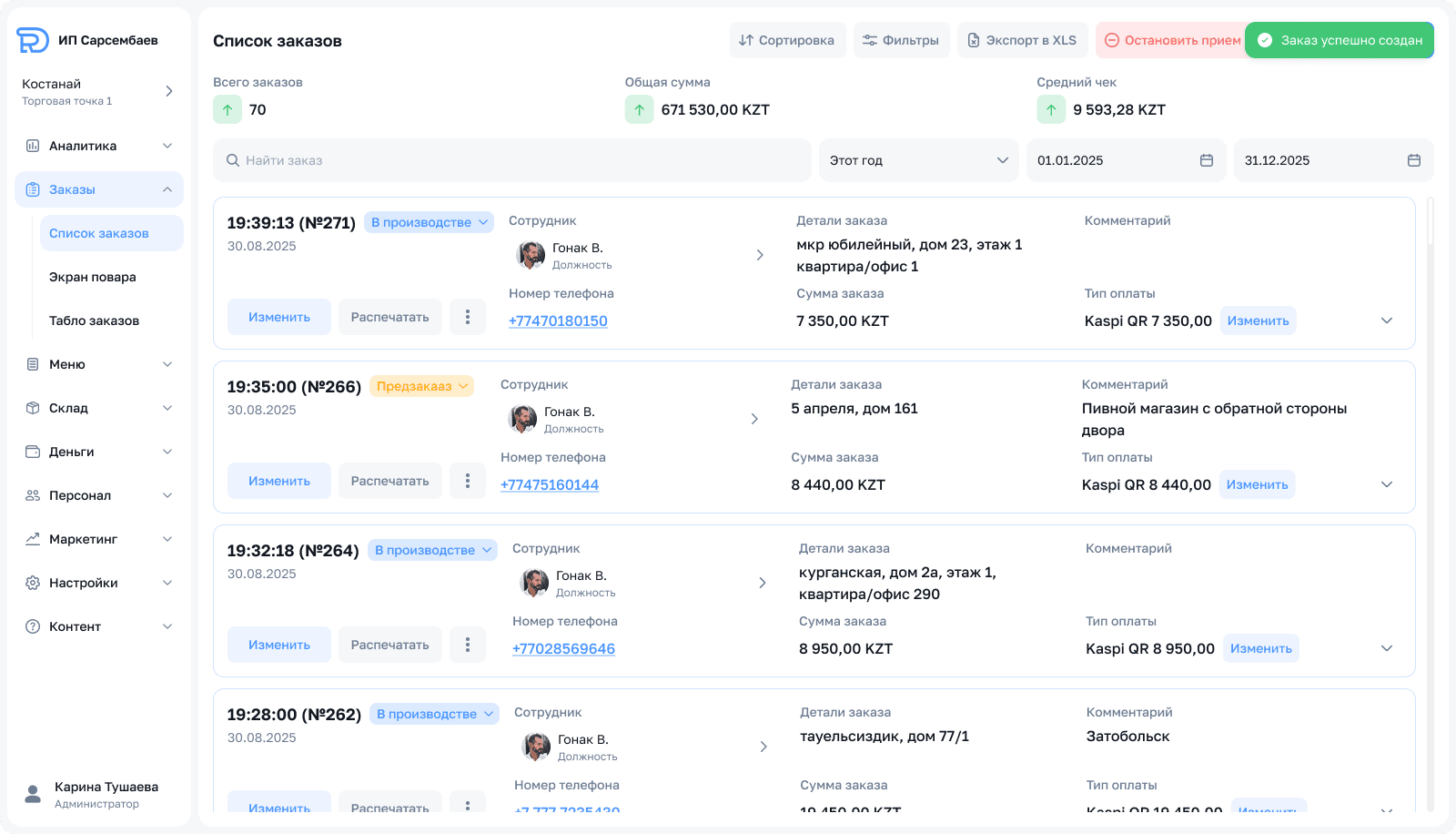The height and width of the screenshot is (834, 1456).
Task: Open the Экран повара menu item
Action: [93, 277]
